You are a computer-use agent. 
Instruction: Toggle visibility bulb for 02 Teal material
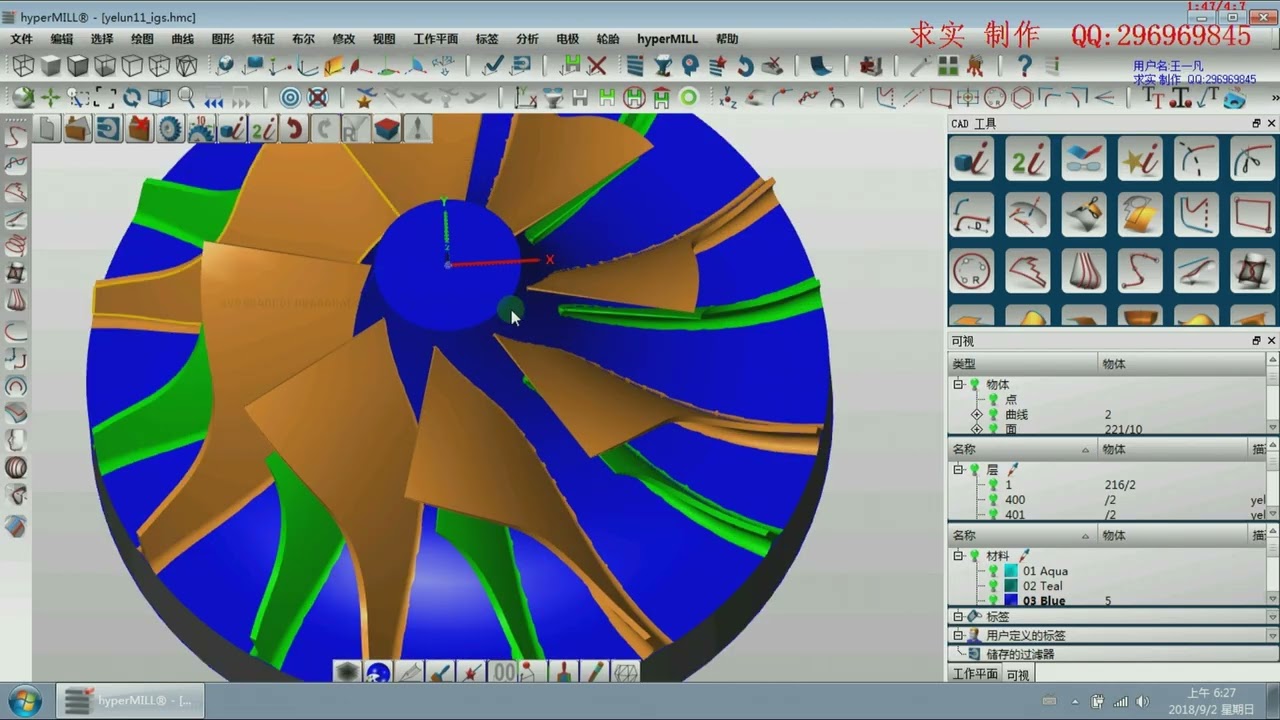994,586
